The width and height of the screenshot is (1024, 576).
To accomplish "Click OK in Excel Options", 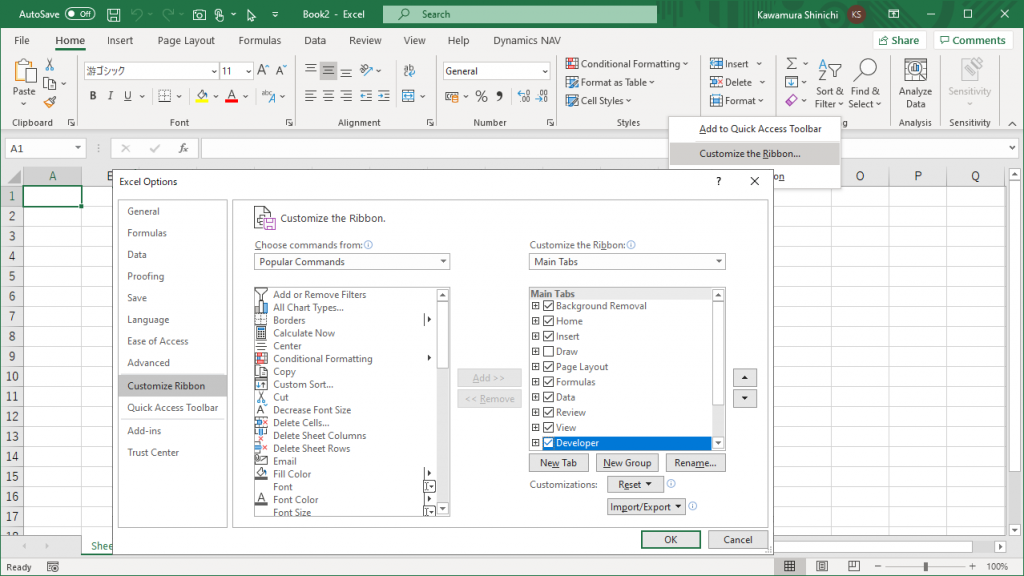I will [671, 539].
